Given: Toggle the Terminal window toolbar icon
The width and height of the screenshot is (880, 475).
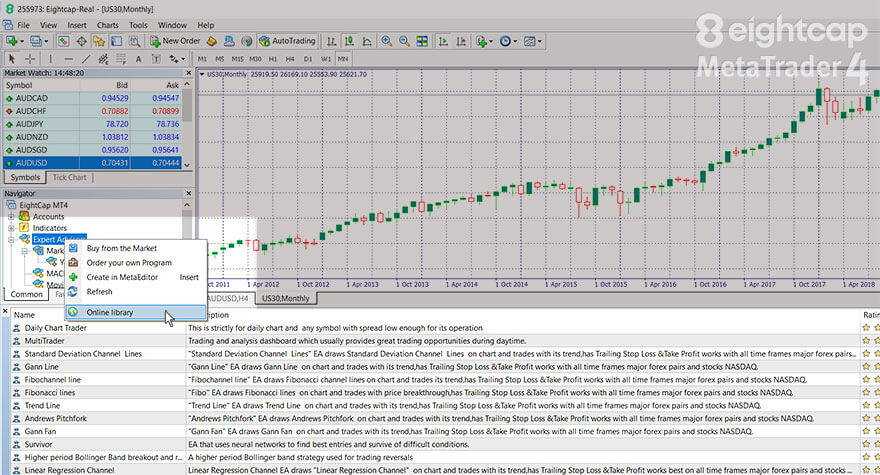Looking at the screenshot, I should tap(116, 41).
